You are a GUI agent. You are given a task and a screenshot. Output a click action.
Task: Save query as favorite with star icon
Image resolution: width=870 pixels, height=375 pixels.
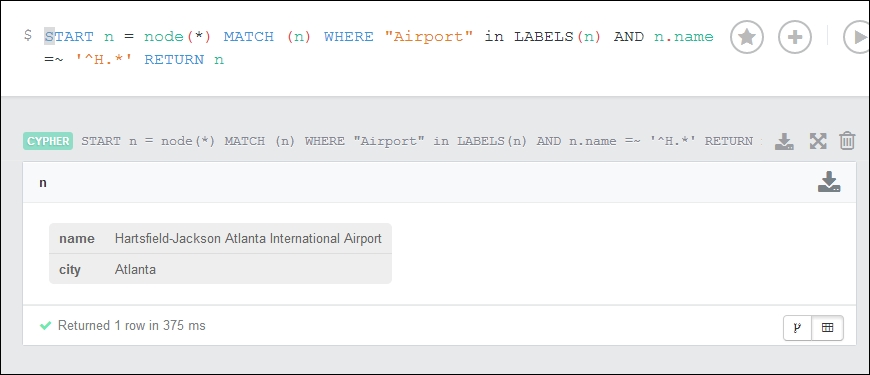pyautogui.click(x=746, y=37)
